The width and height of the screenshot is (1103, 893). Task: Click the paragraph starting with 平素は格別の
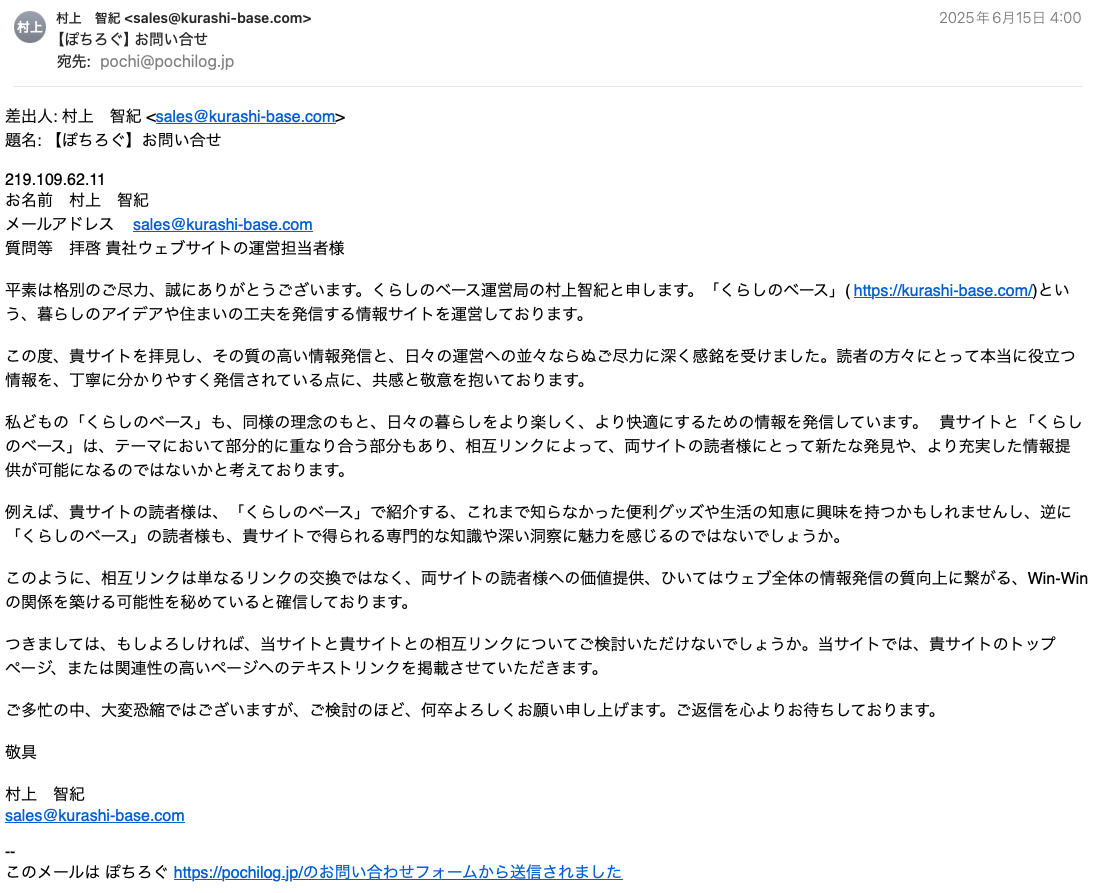[x=537, y=303]
